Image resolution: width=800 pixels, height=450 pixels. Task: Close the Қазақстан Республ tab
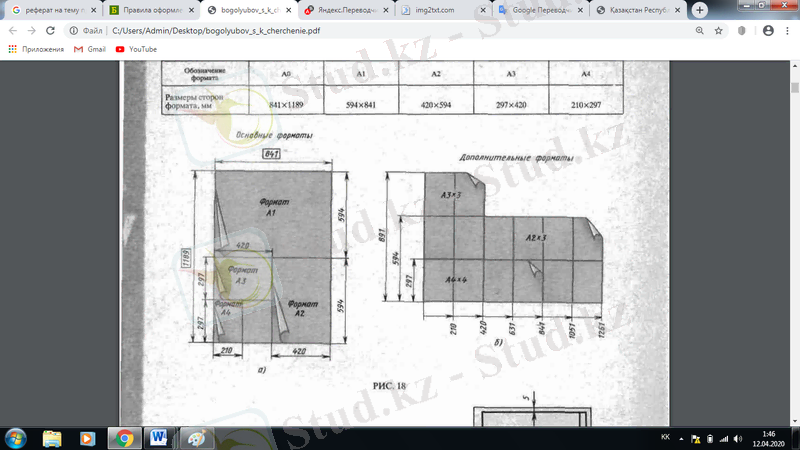coord(678,10)
